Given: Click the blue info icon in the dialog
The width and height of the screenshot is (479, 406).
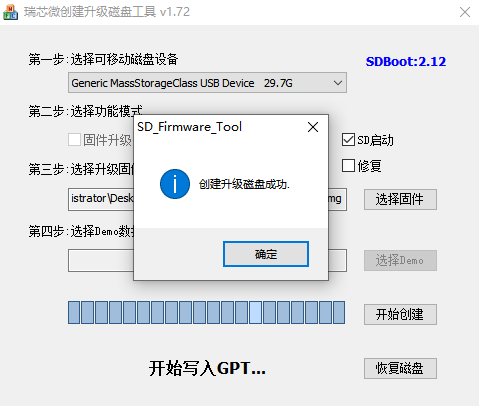Looking at the screenshot, I should tap(175, 184).
